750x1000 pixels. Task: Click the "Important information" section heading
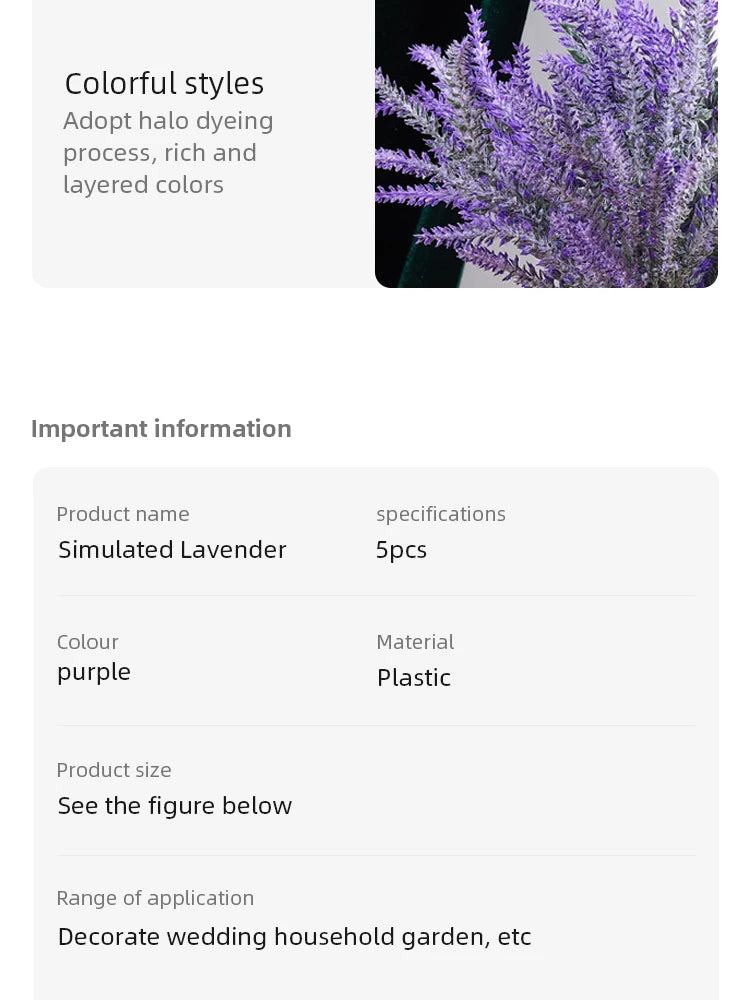pyautogui.click(x=161, y=428)
